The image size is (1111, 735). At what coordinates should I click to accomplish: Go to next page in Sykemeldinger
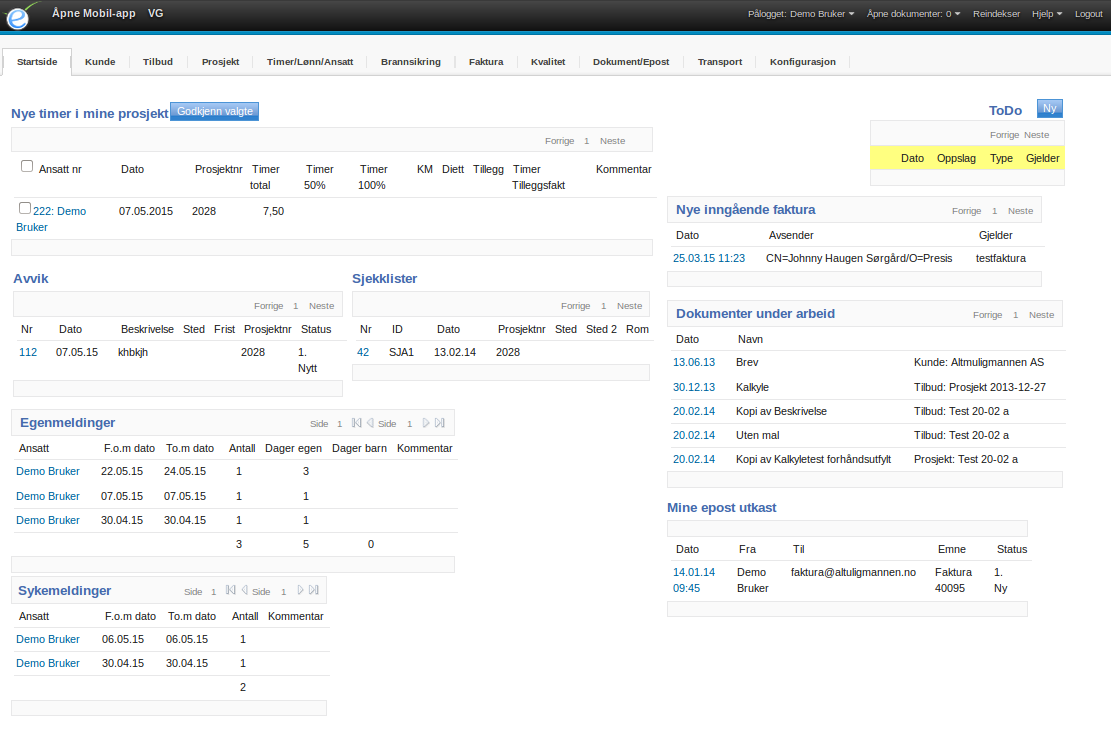[x=300, y=590]
